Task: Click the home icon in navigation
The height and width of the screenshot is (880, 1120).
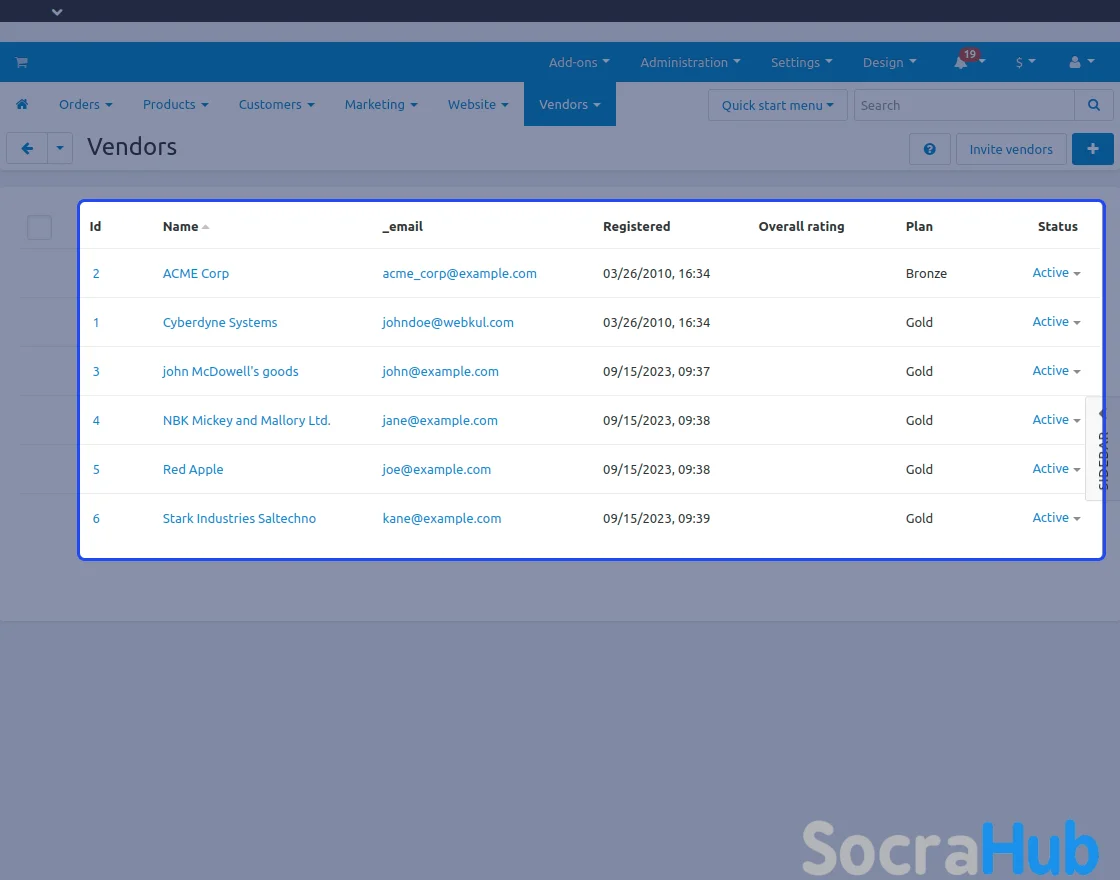Action: (22, 104)
